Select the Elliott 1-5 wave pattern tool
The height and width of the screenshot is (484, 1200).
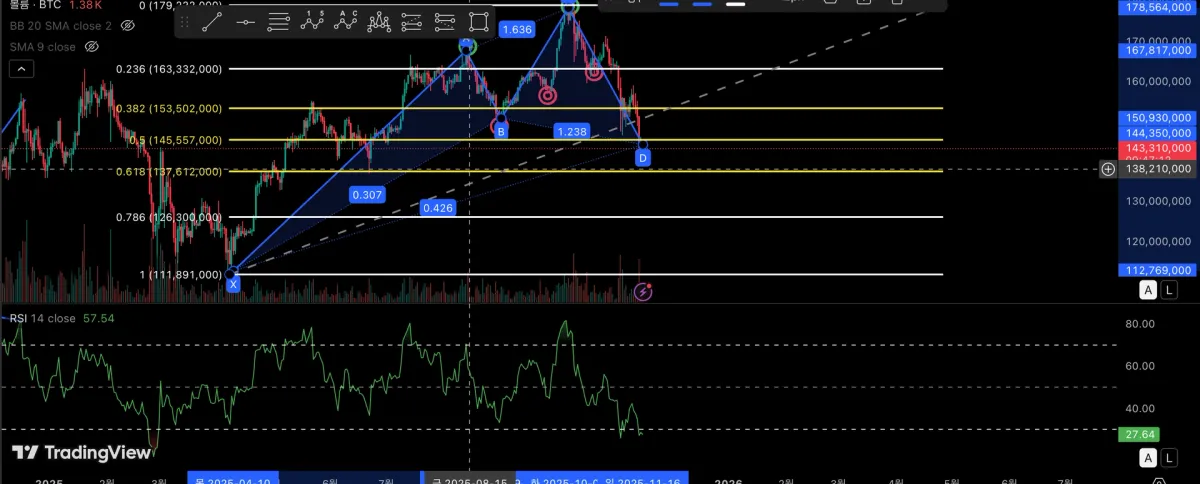click(313, 20)
